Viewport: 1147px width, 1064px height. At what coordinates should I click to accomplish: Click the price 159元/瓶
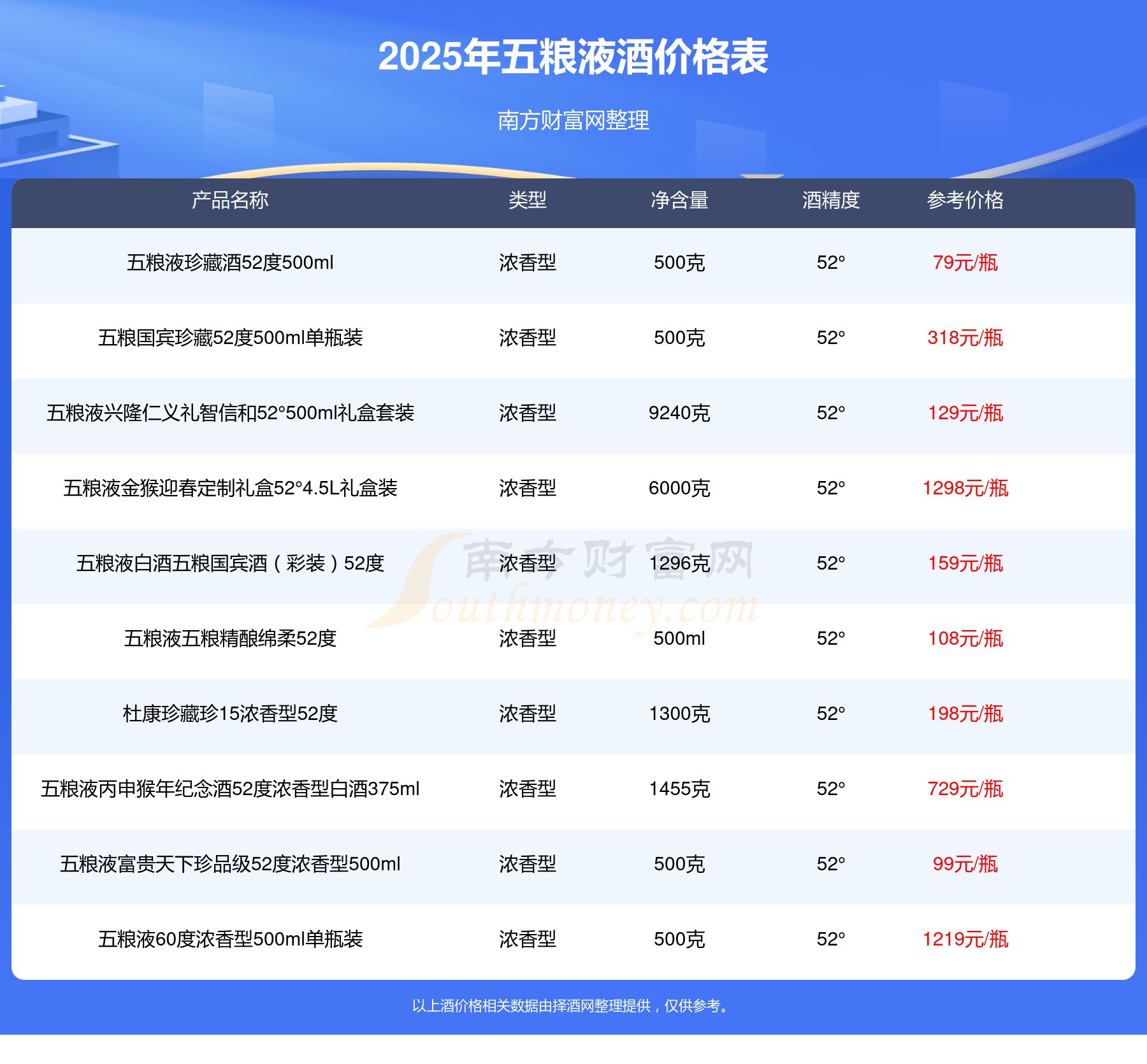(x=965, y=563)
